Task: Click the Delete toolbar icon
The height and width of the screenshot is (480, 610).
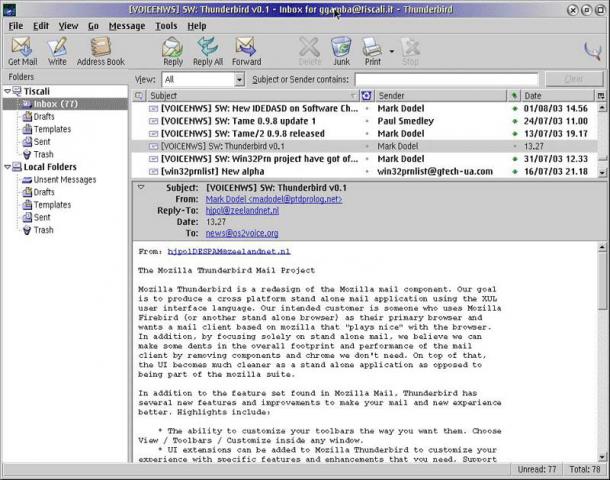Action: tap(310, 51)
